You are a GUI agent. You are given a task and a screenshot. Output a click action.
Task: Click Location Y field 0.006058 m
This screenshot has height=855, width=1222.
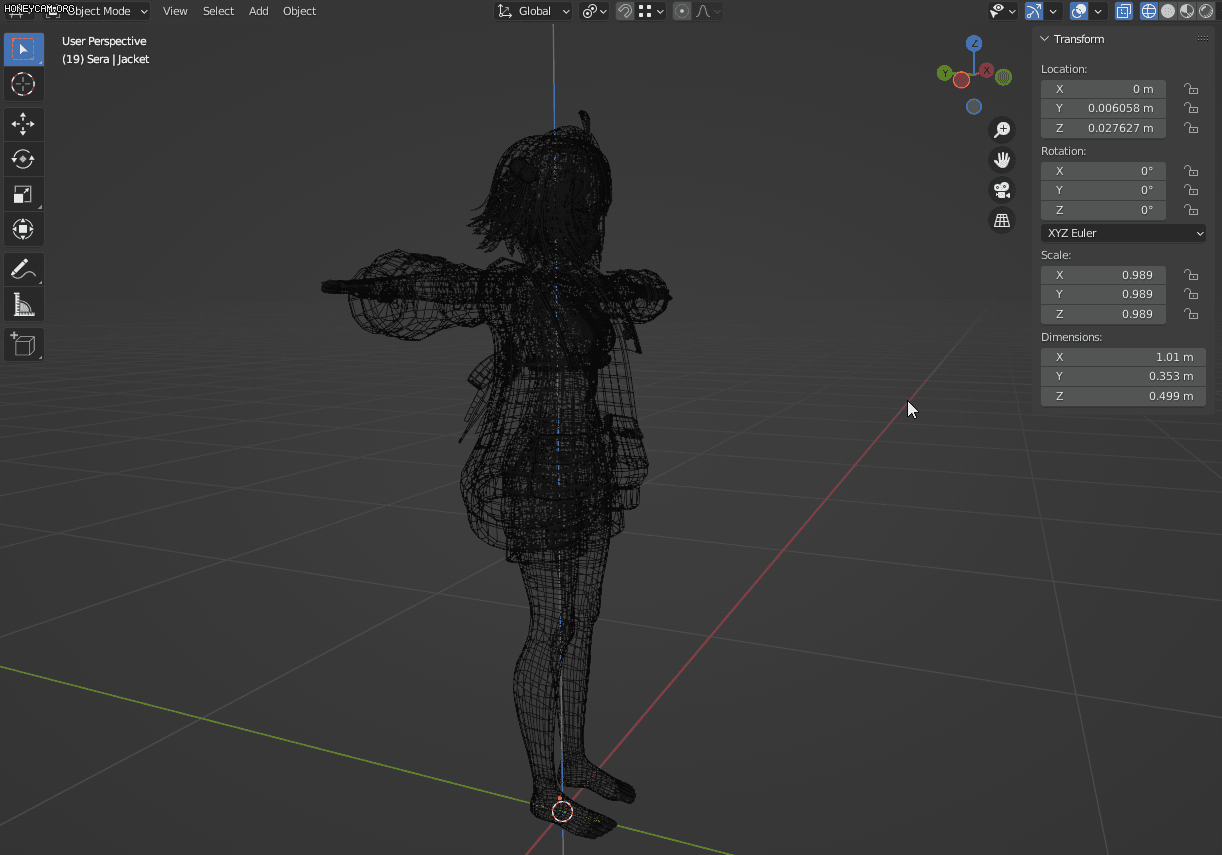coord(1103,108)
